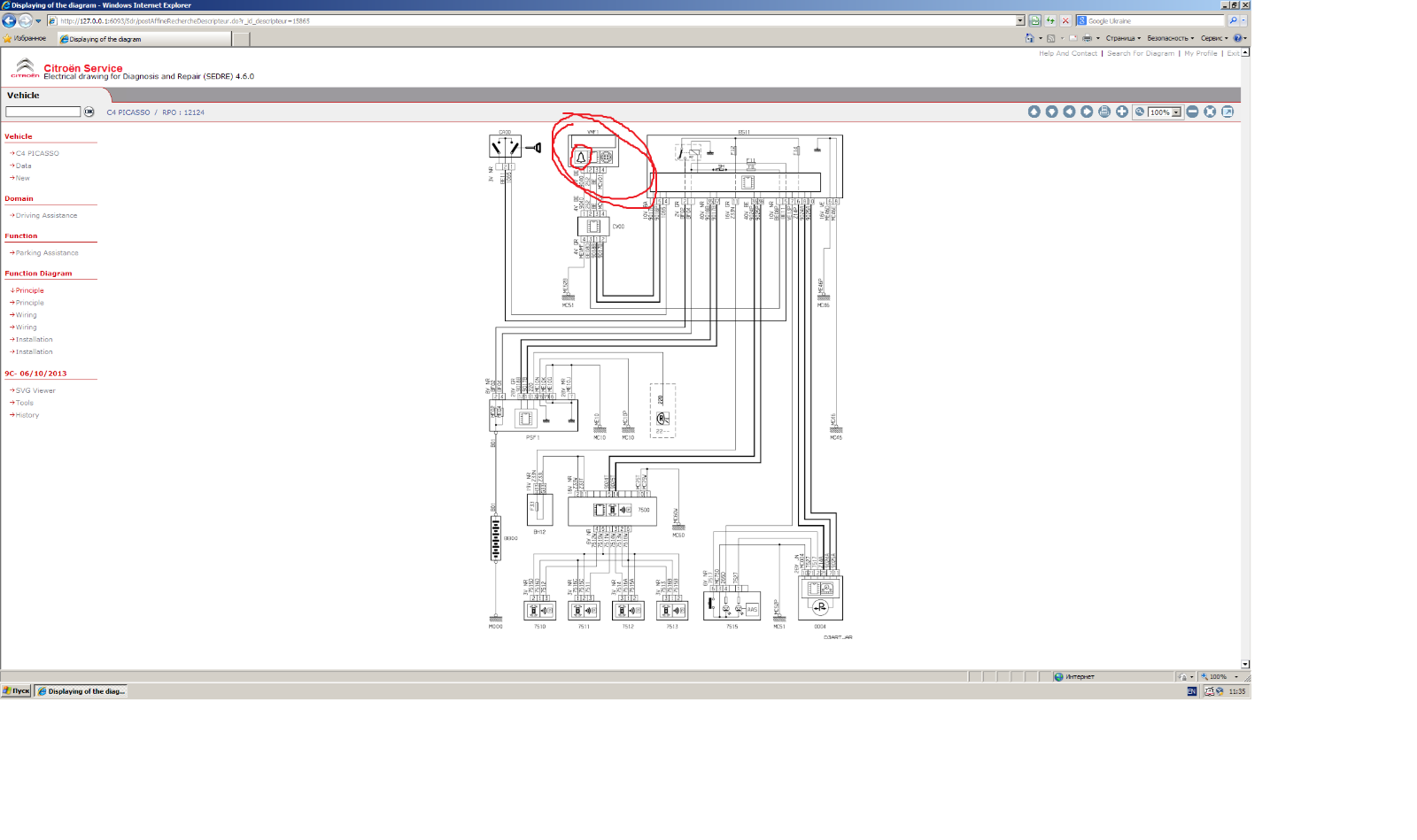The height and width of the screenshot is (840, 1417).
Task: Click the magnifier zoom tool icon
Action: click(1140, 112)
